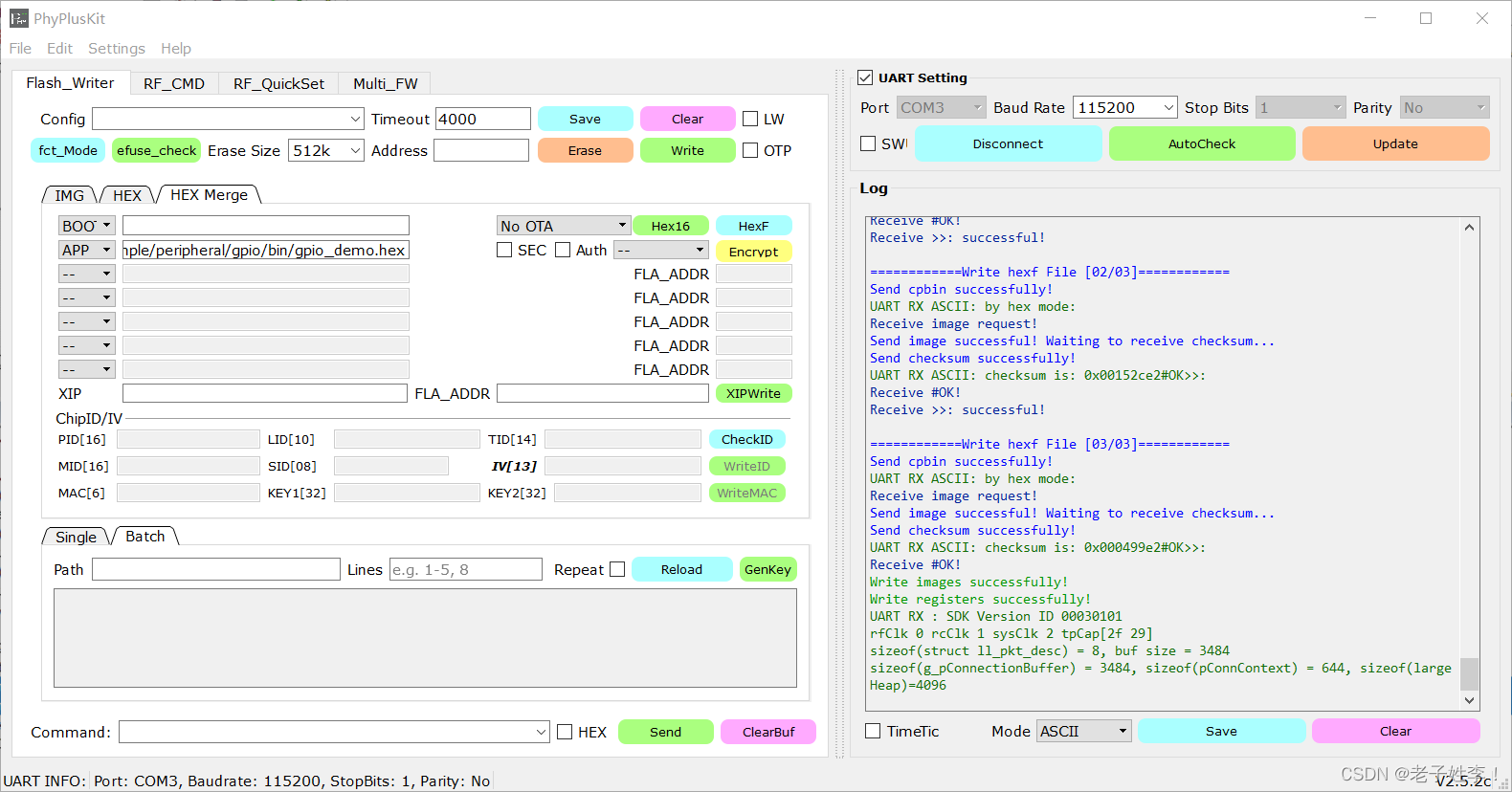The height and width of the screenshot is (792, 1512).
Task: Uncheck the UART Setting checkbox
Action: pos(865,77)
